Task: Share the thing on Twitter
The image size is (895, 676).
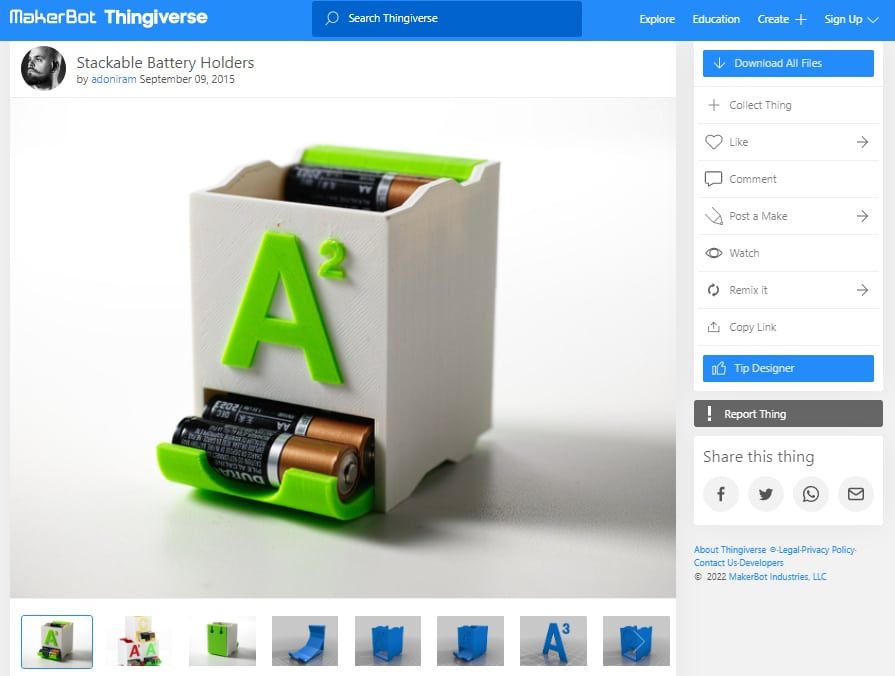Action: coord(766,494)
